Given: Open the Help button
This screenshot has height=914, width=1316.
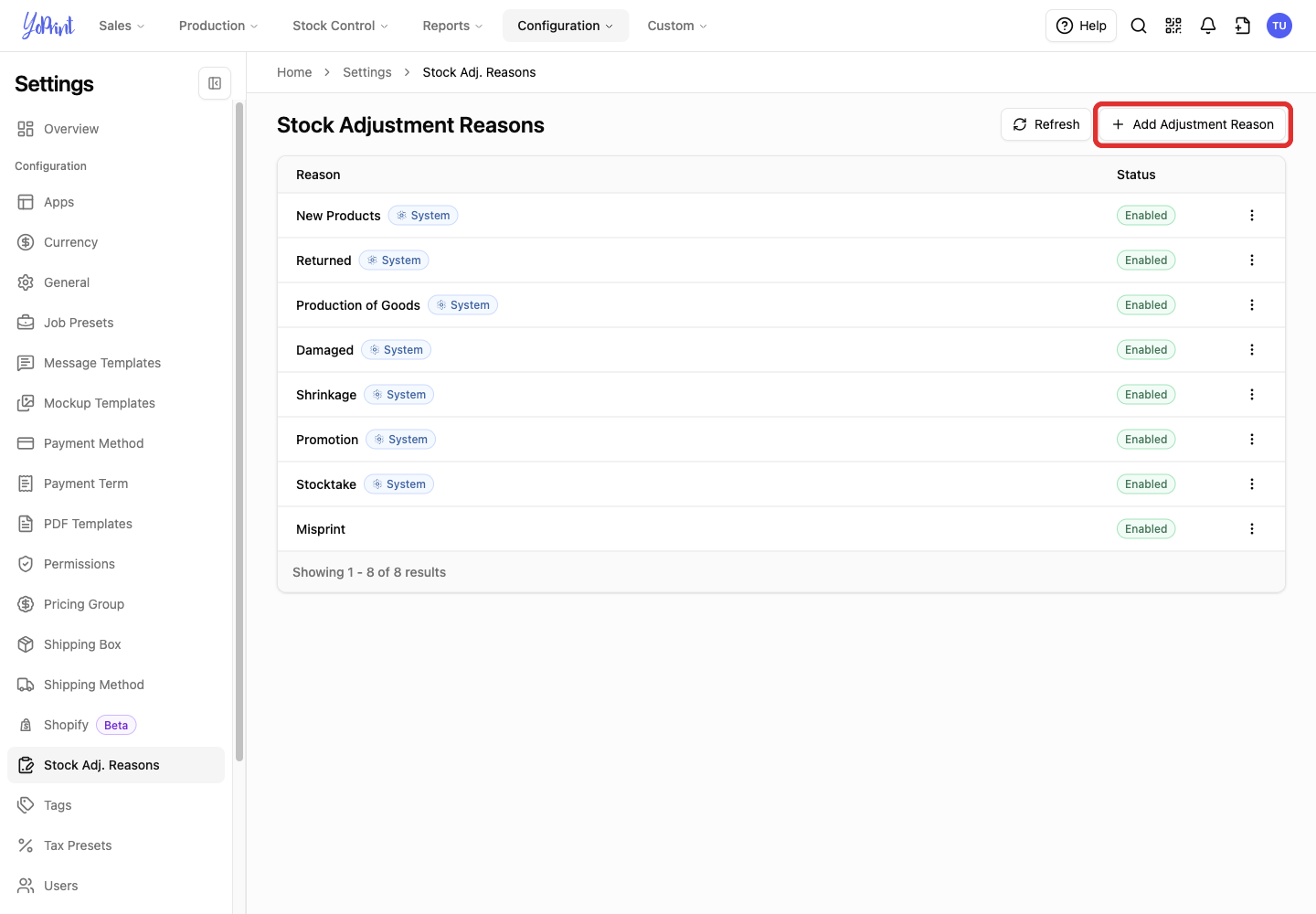Looking at the screenshot, I should point(1081,26).
